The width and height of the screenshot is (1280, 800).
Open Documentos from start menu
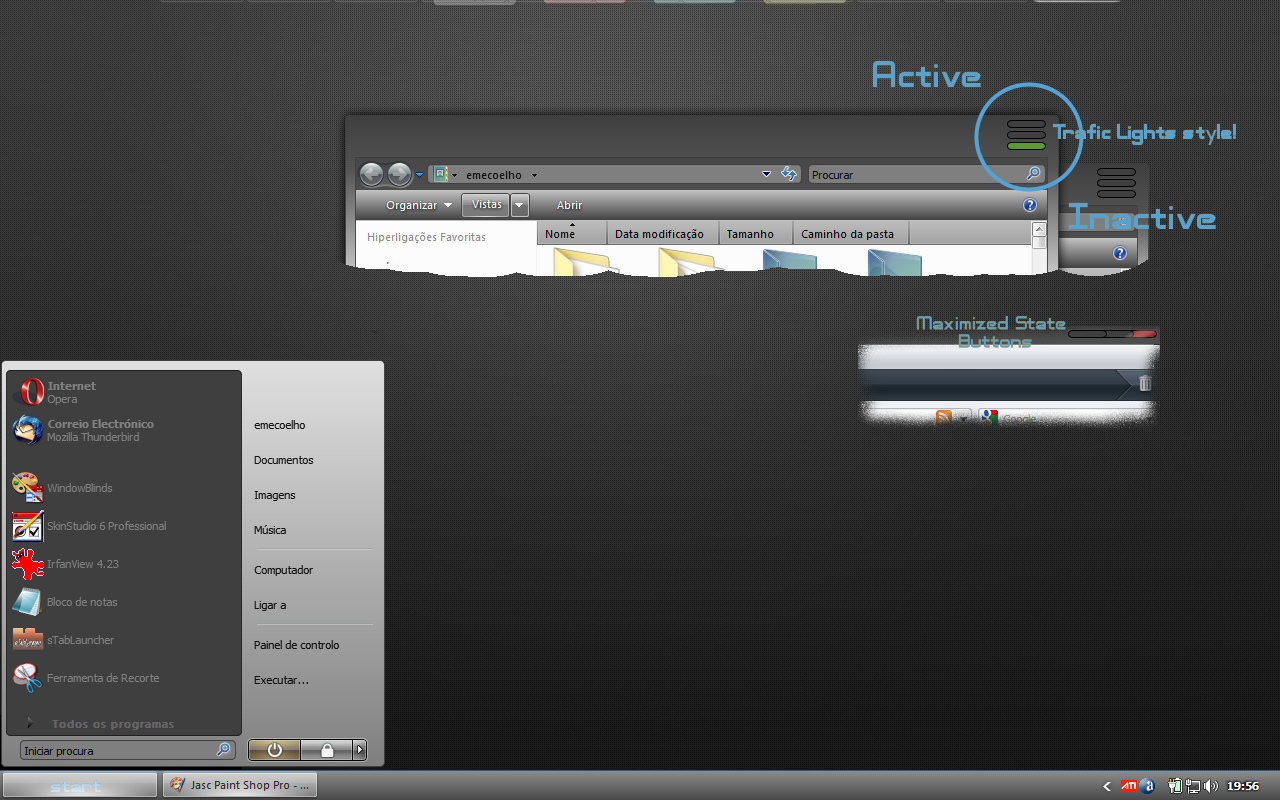[284, 460]
